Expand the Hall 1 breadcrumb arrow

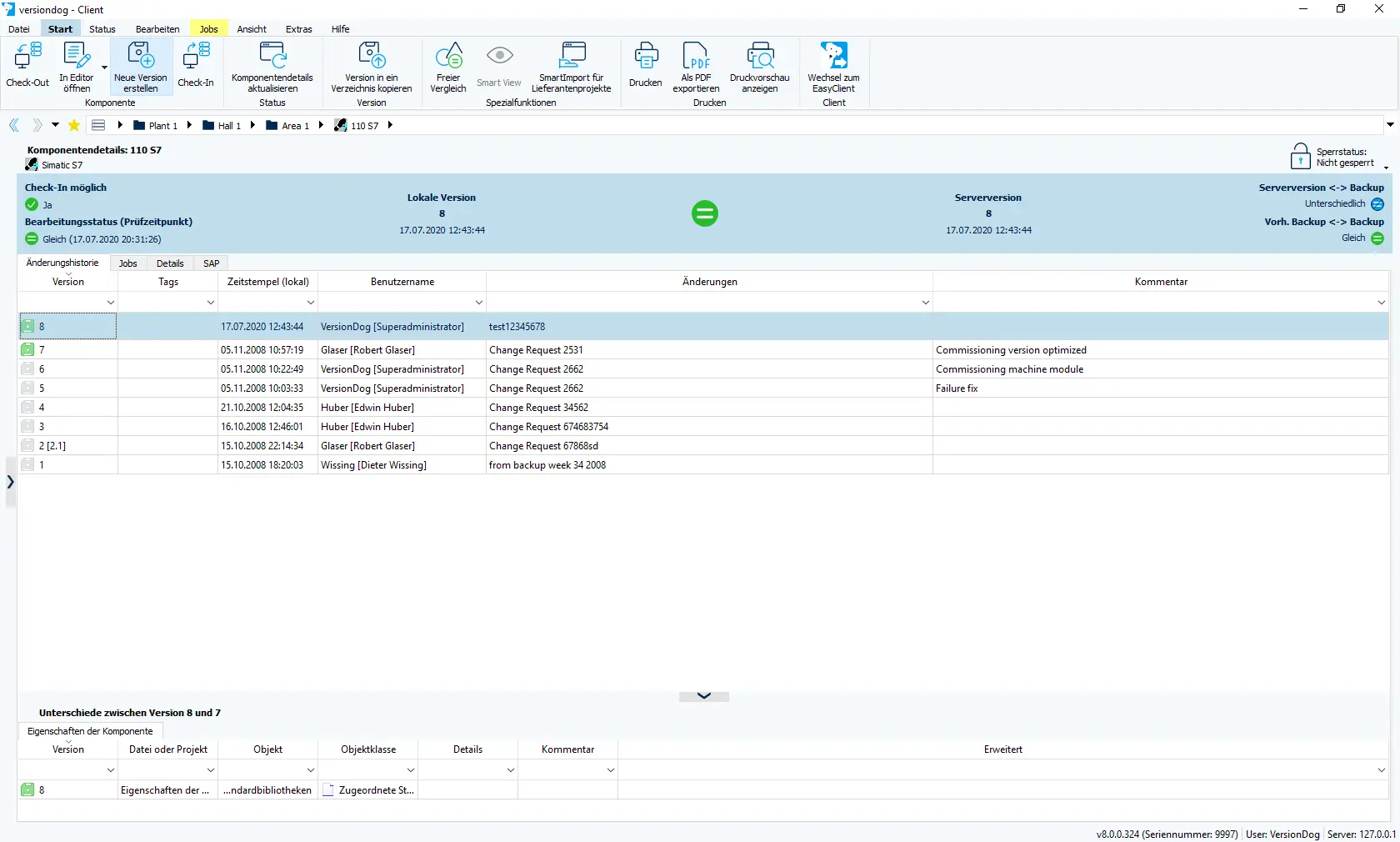coord(252,125)
